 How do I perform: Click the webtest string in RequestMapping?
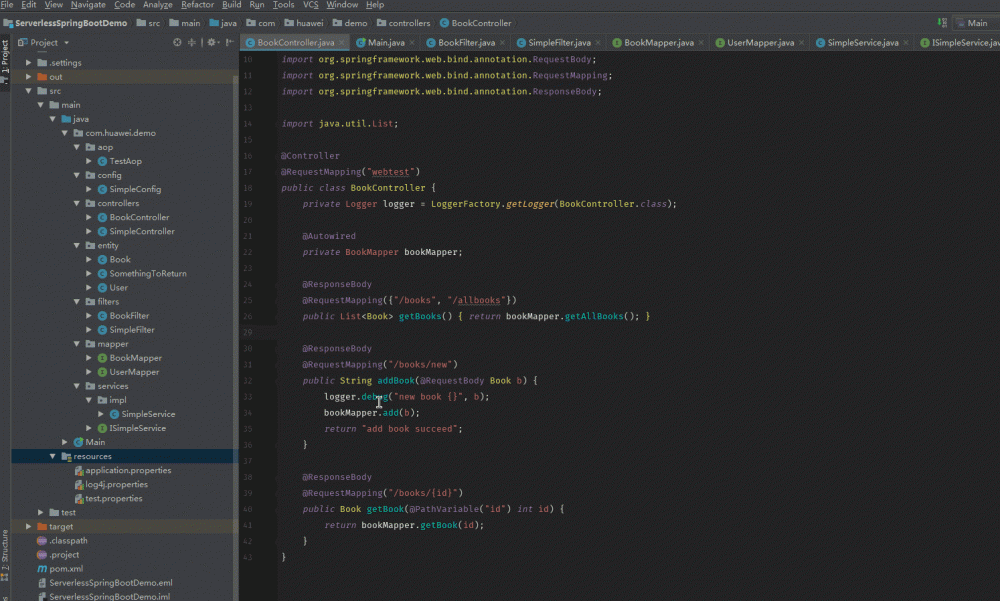tap(388, 171)
